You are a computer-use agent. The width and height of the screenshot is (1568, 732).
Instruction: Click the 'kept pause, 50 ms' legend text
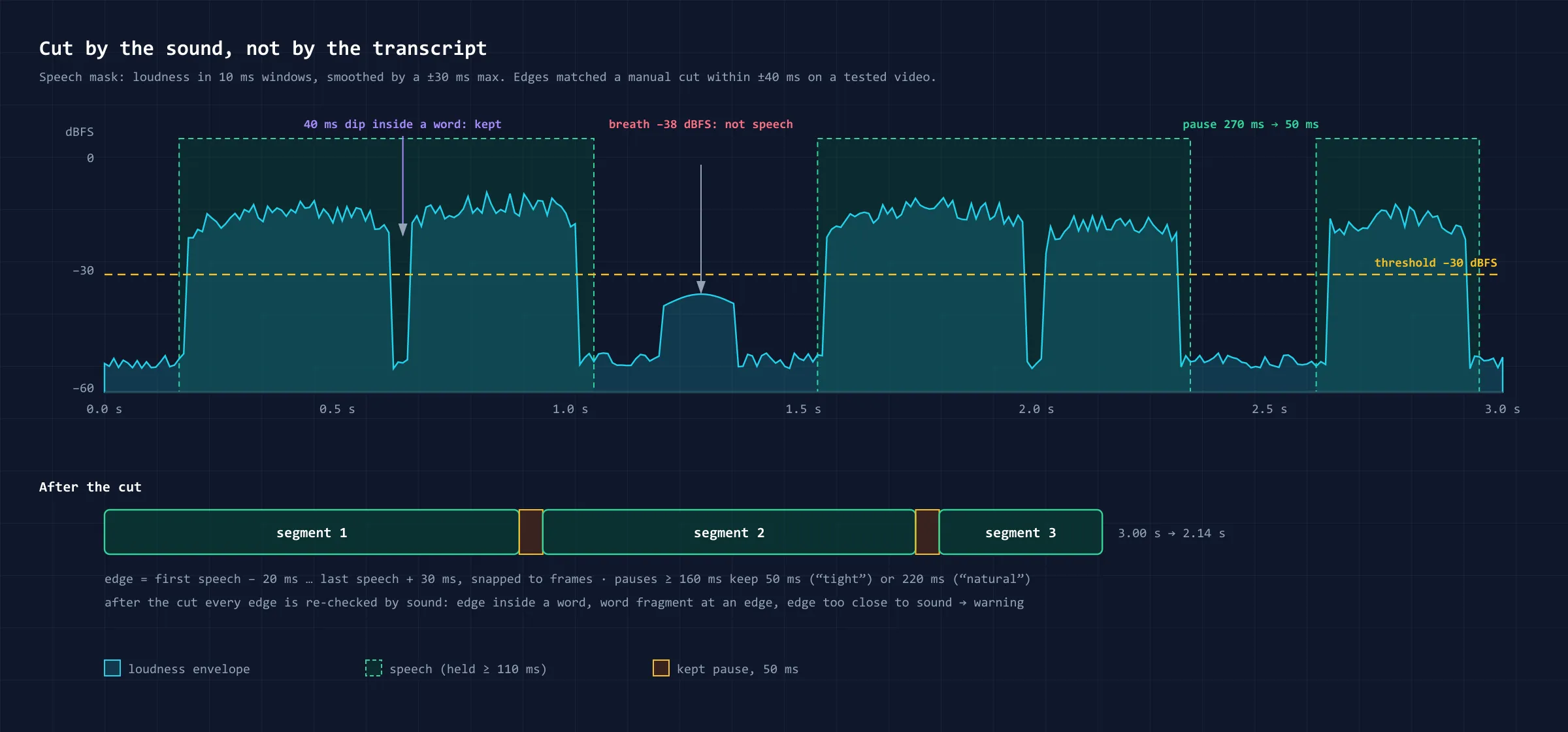coord(738,669)
